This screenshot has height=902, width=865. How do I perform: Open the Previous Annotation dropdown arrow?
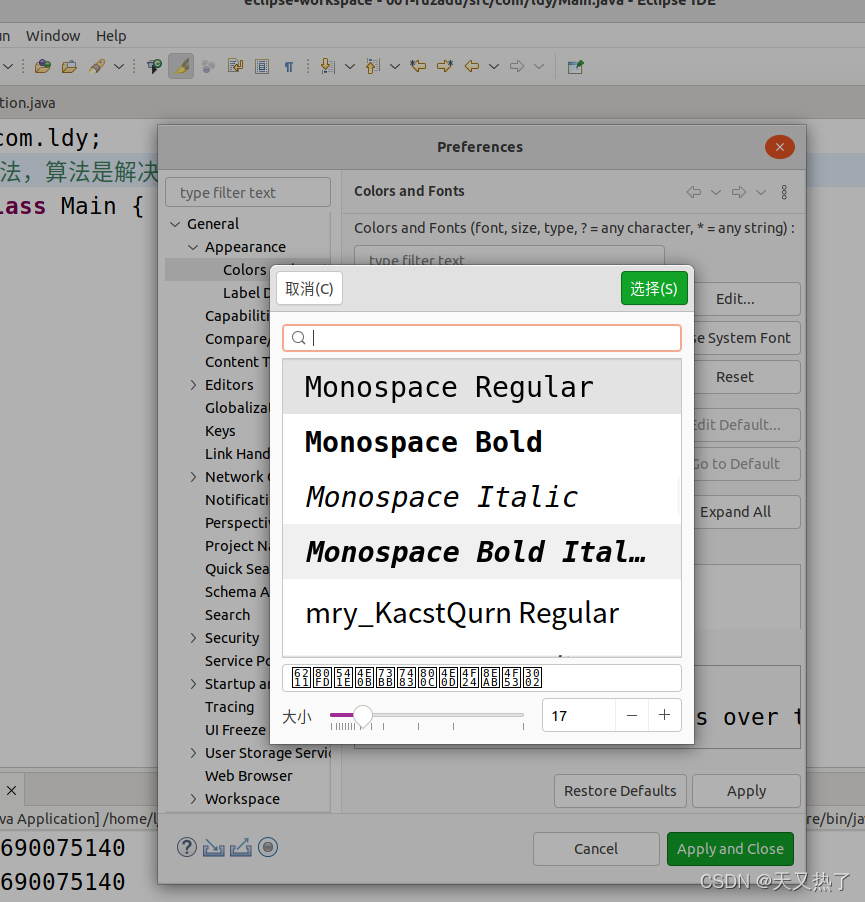click(395, 67)
